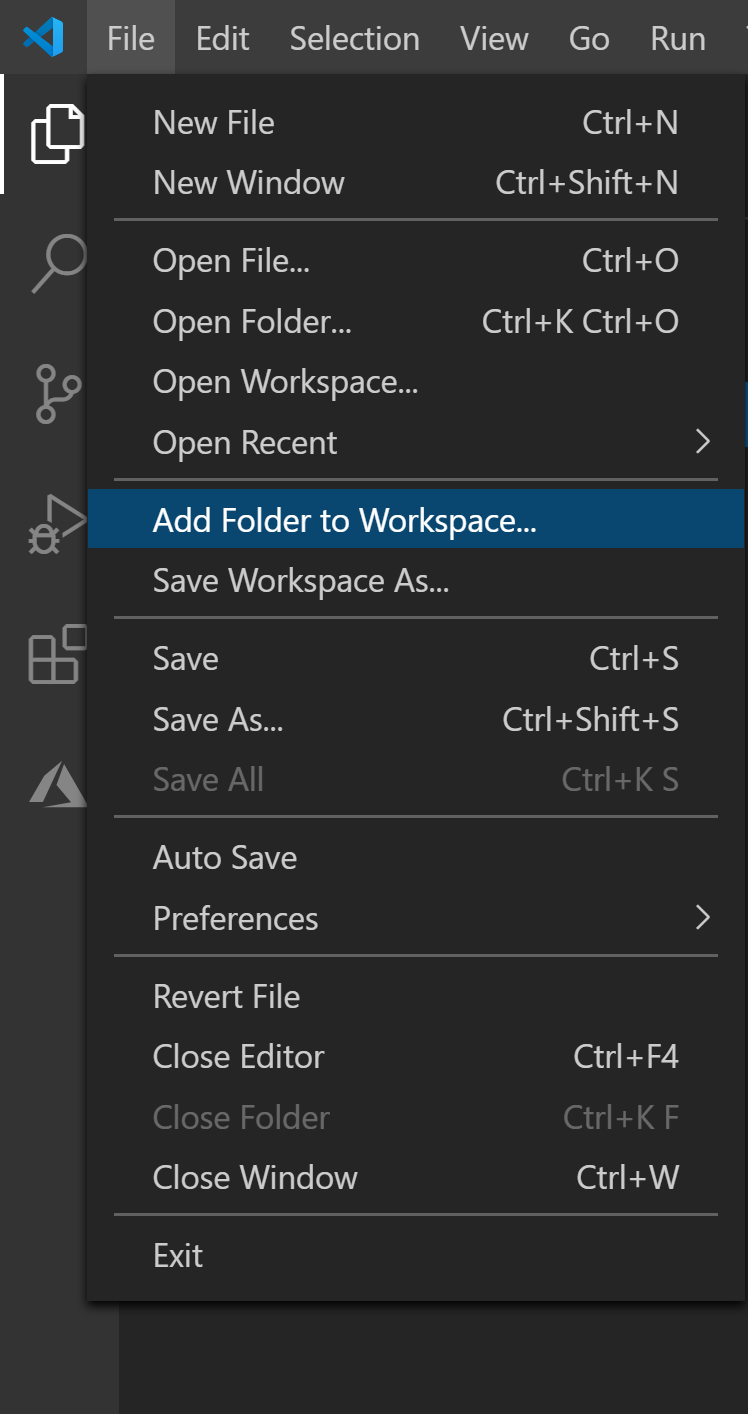748x1414 pixels.
Task: Open the Search view icon
Action: (58, 262)
